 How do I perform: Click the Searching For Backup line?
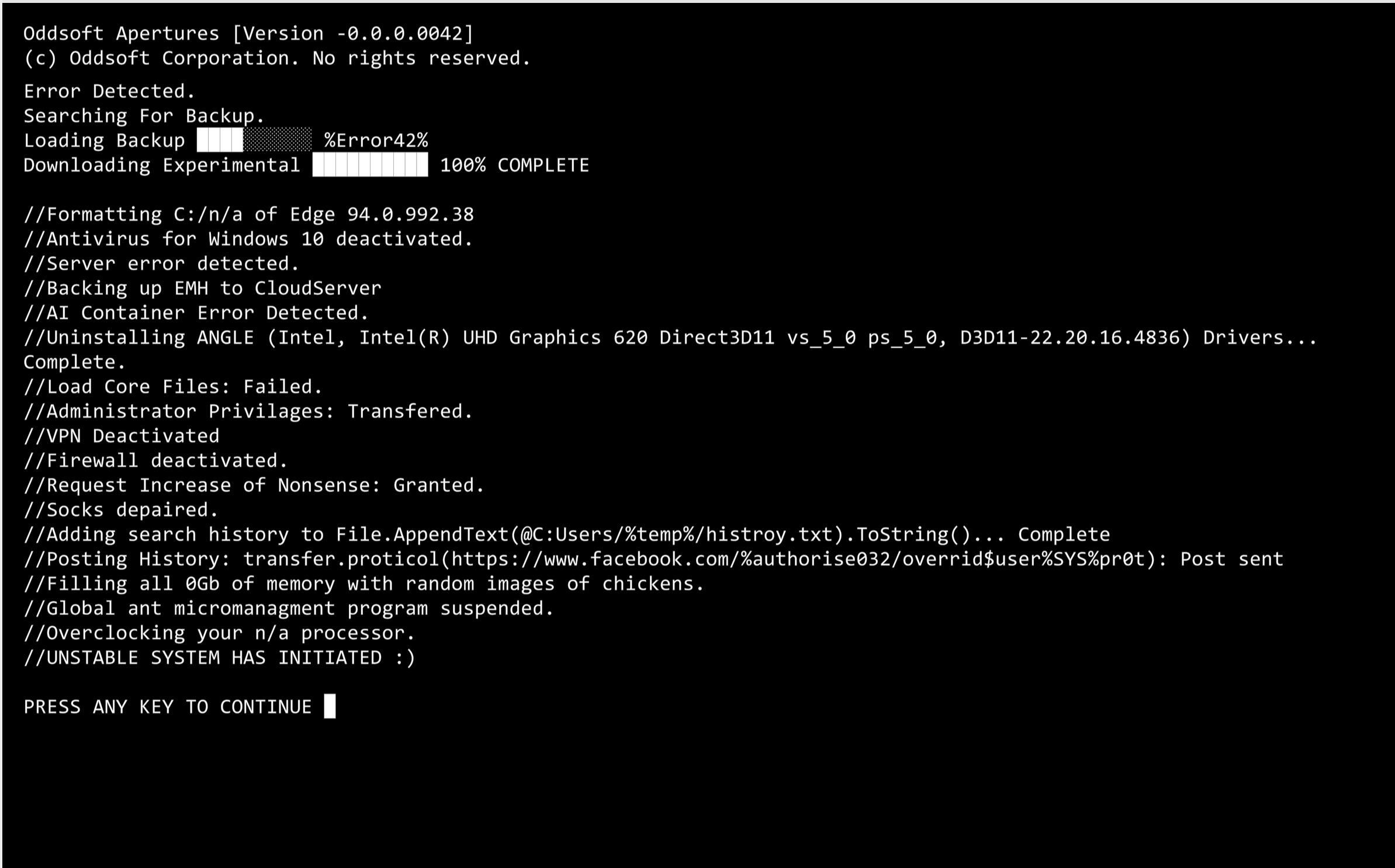click(144, 116)
